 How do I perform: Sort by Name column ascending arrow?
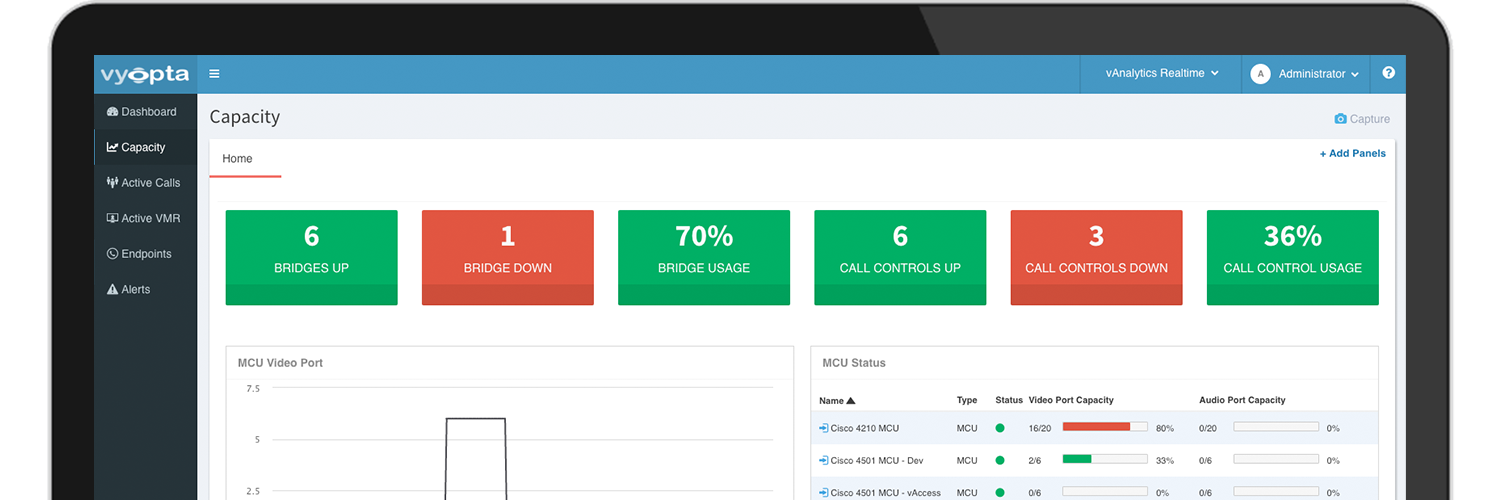pos(851,400)
